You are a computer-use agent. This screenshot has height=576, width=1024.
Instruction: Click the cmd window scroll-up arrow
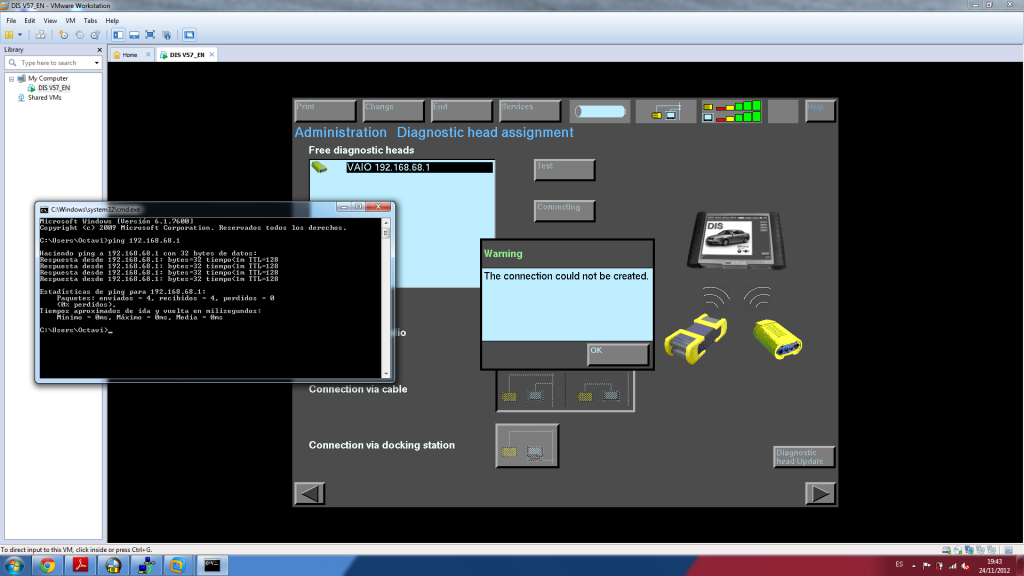pos(386,223)
